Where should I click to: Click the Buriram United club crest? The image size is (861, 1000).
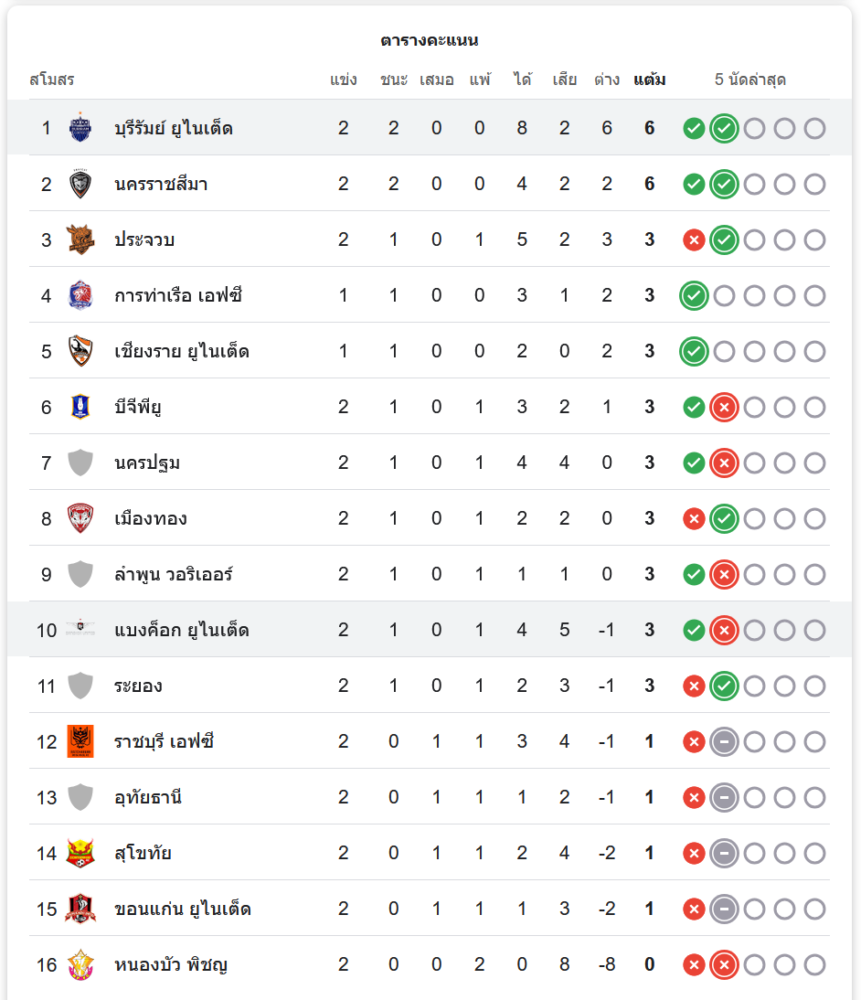(x=80, y=128)
